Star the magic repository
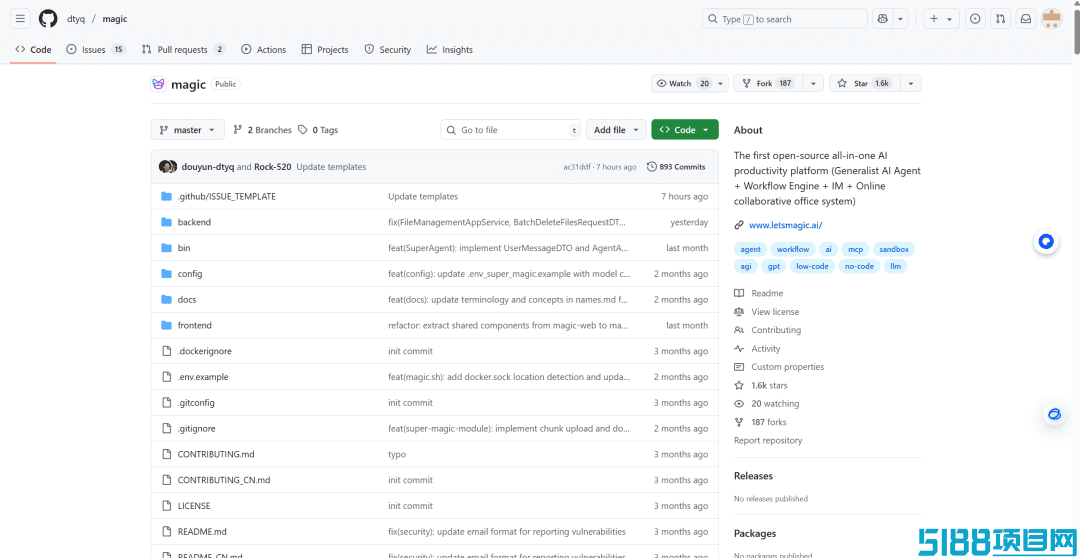This screenshot has height=558, width=1080. pos(864,83)
